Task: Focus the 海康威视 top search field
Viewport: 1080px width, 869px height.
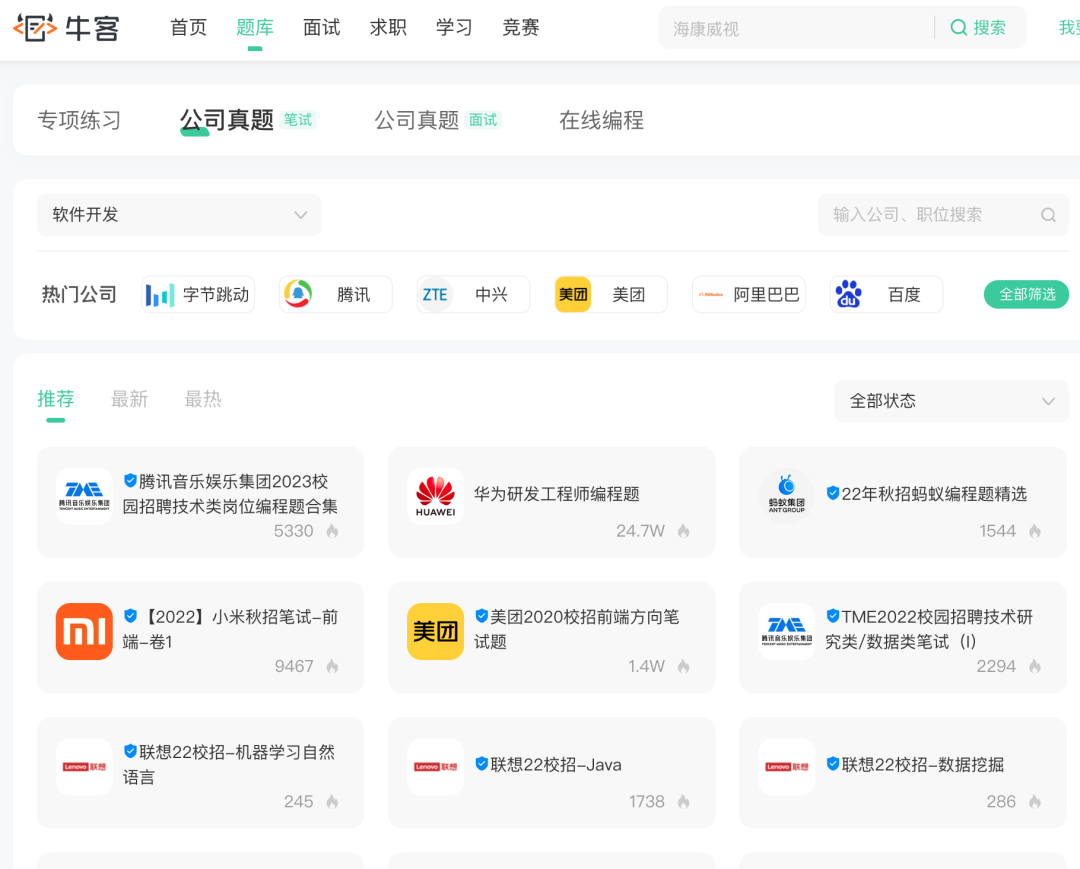Action: point(796,28)
